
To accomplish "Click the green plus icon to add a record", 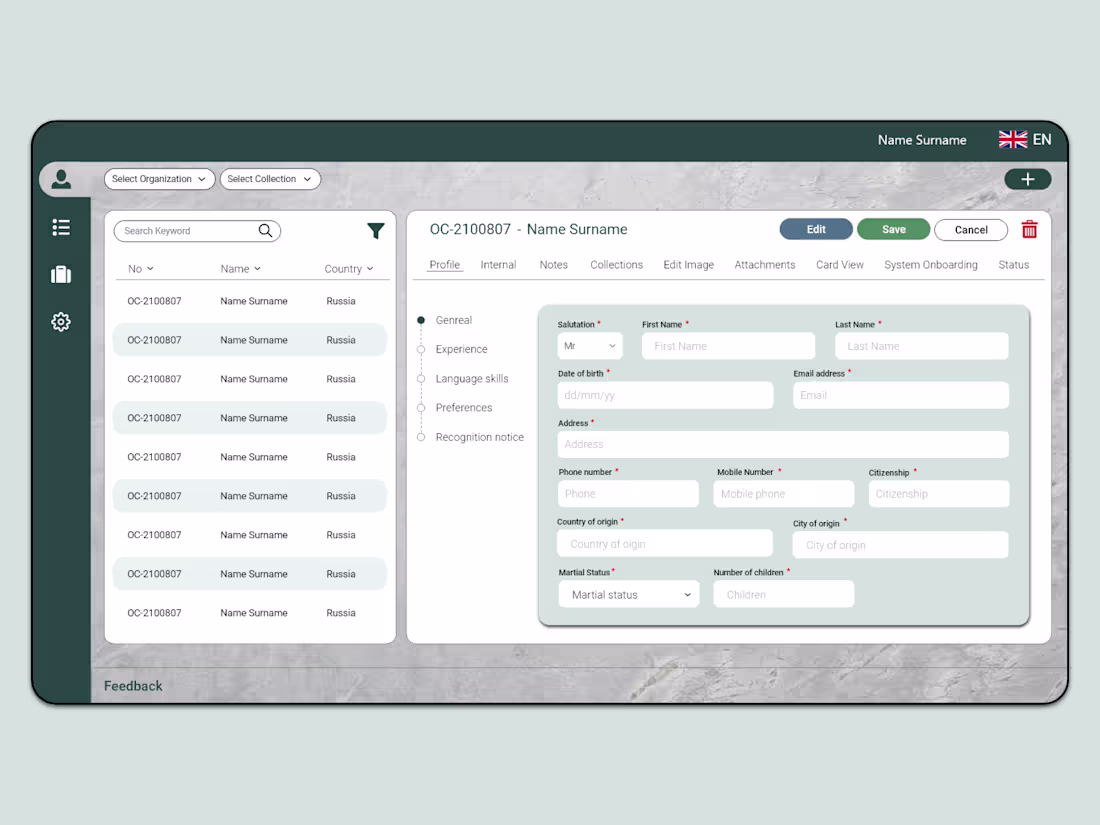I will coord(1028,179).
